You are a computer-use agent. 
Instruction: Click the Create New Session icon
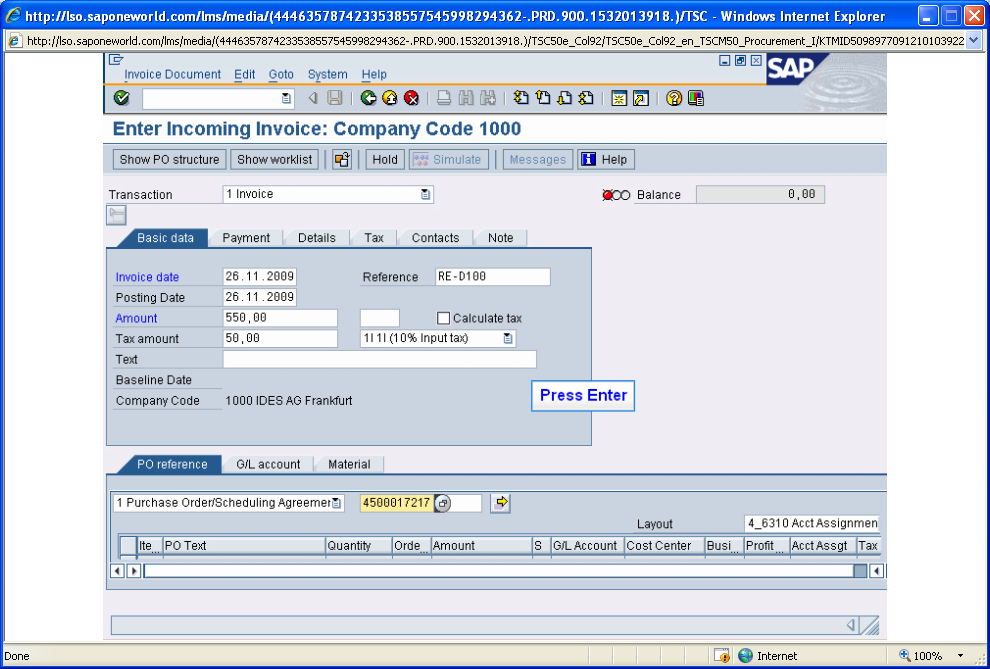pos(619,98)
